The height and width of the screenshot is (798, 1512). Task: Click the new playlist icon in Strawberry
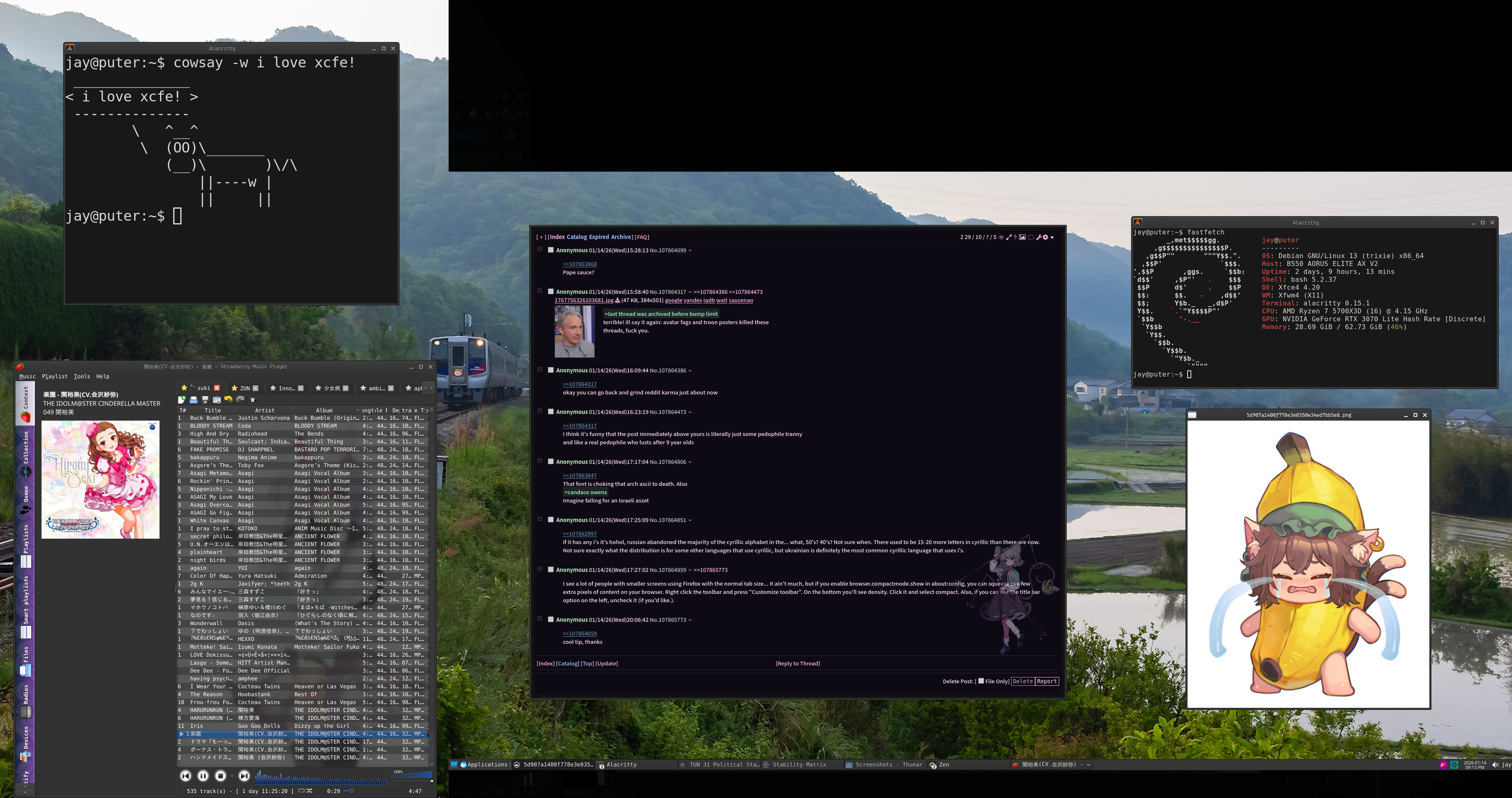[x=182, y=400]
